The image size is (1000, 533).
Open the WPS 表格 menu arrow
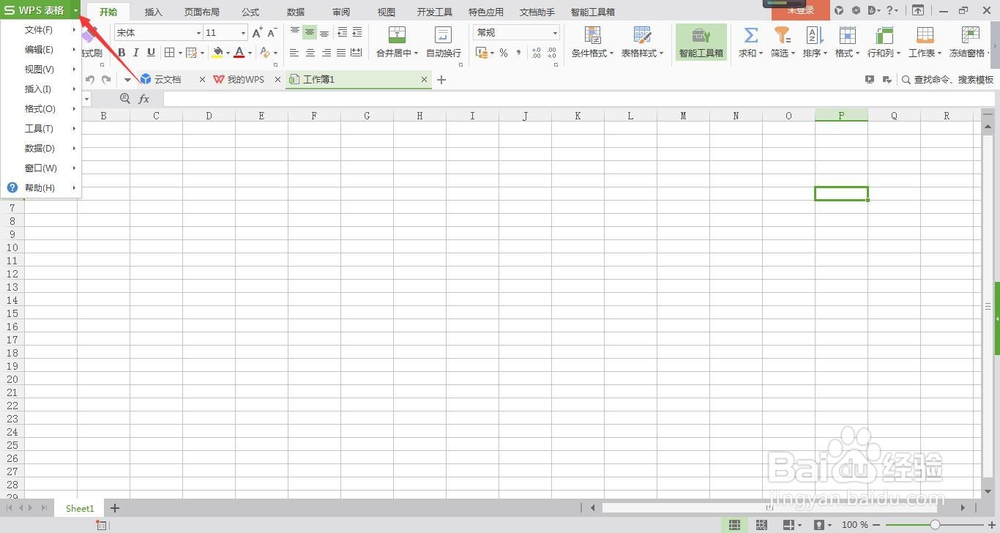(75, 10)
